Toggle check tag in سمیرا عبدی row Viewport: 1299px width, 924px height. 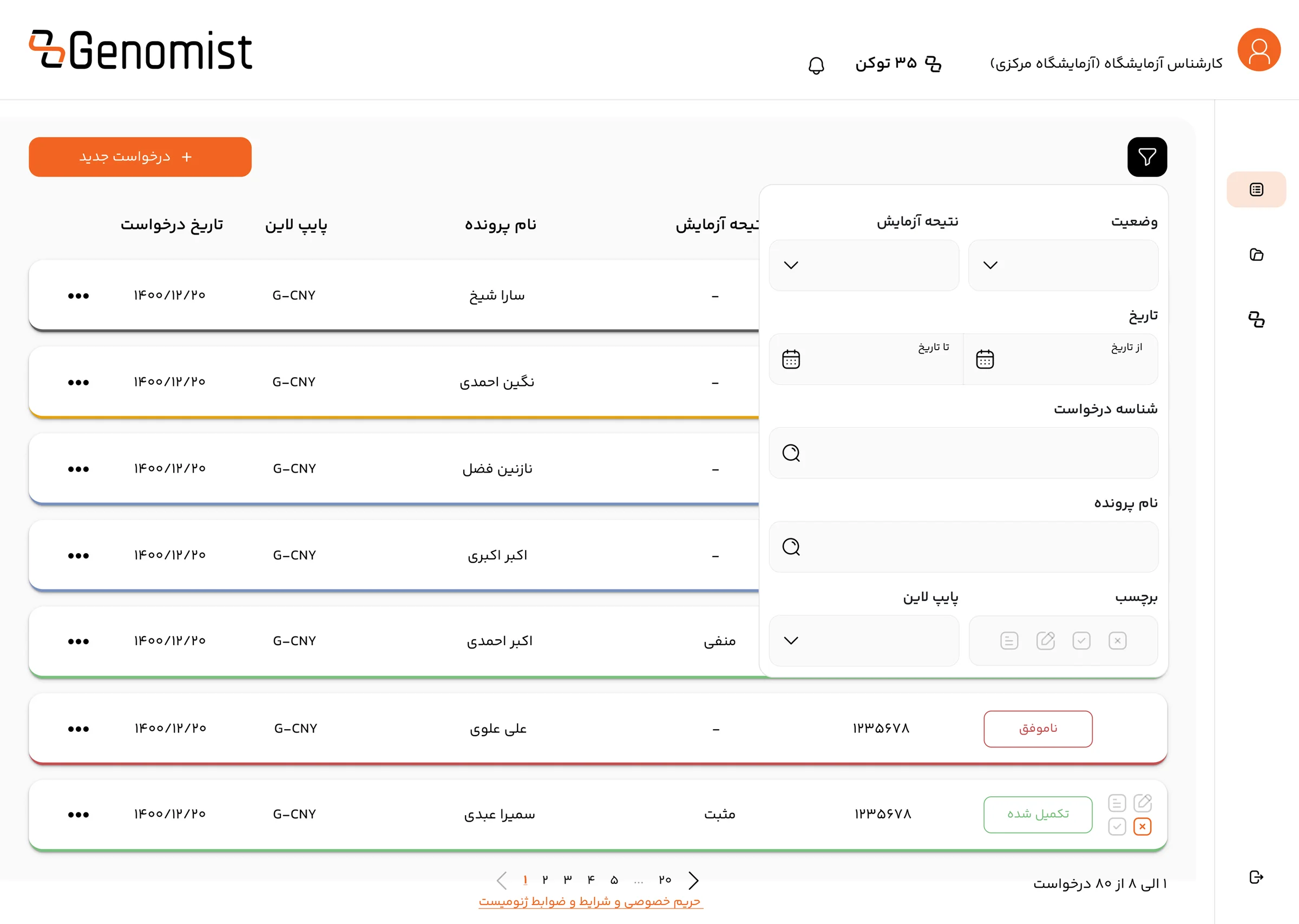(x=1117, y=827)
